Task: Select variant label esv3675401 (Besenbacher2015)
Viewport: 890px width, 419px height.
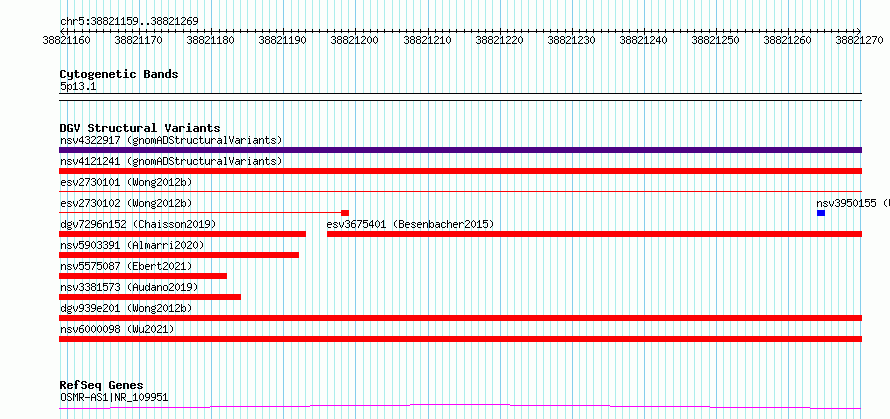Action: 410,224
